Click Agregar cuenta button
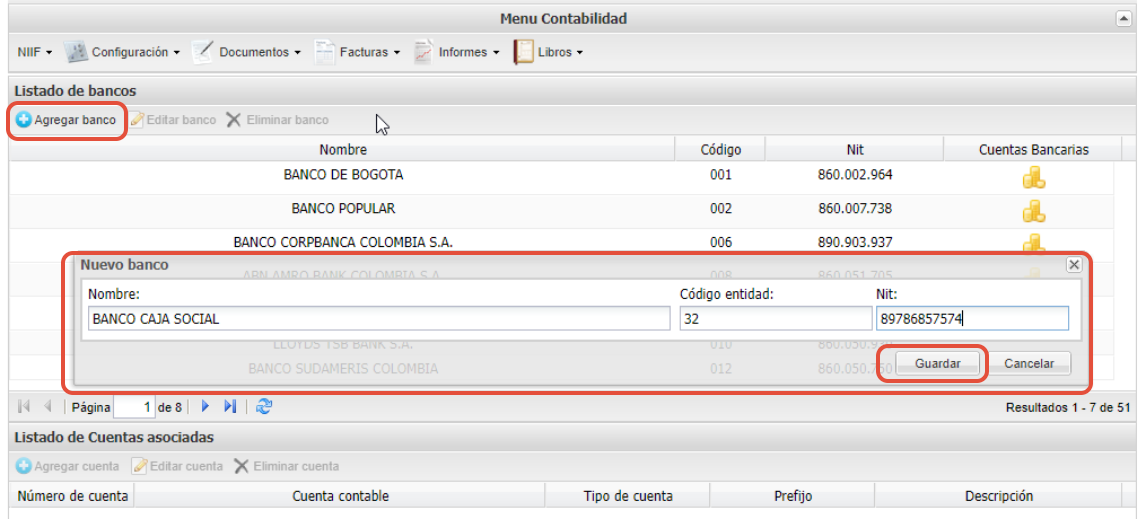The height and width of the screenshot is (519, 1146). (67, 466)
